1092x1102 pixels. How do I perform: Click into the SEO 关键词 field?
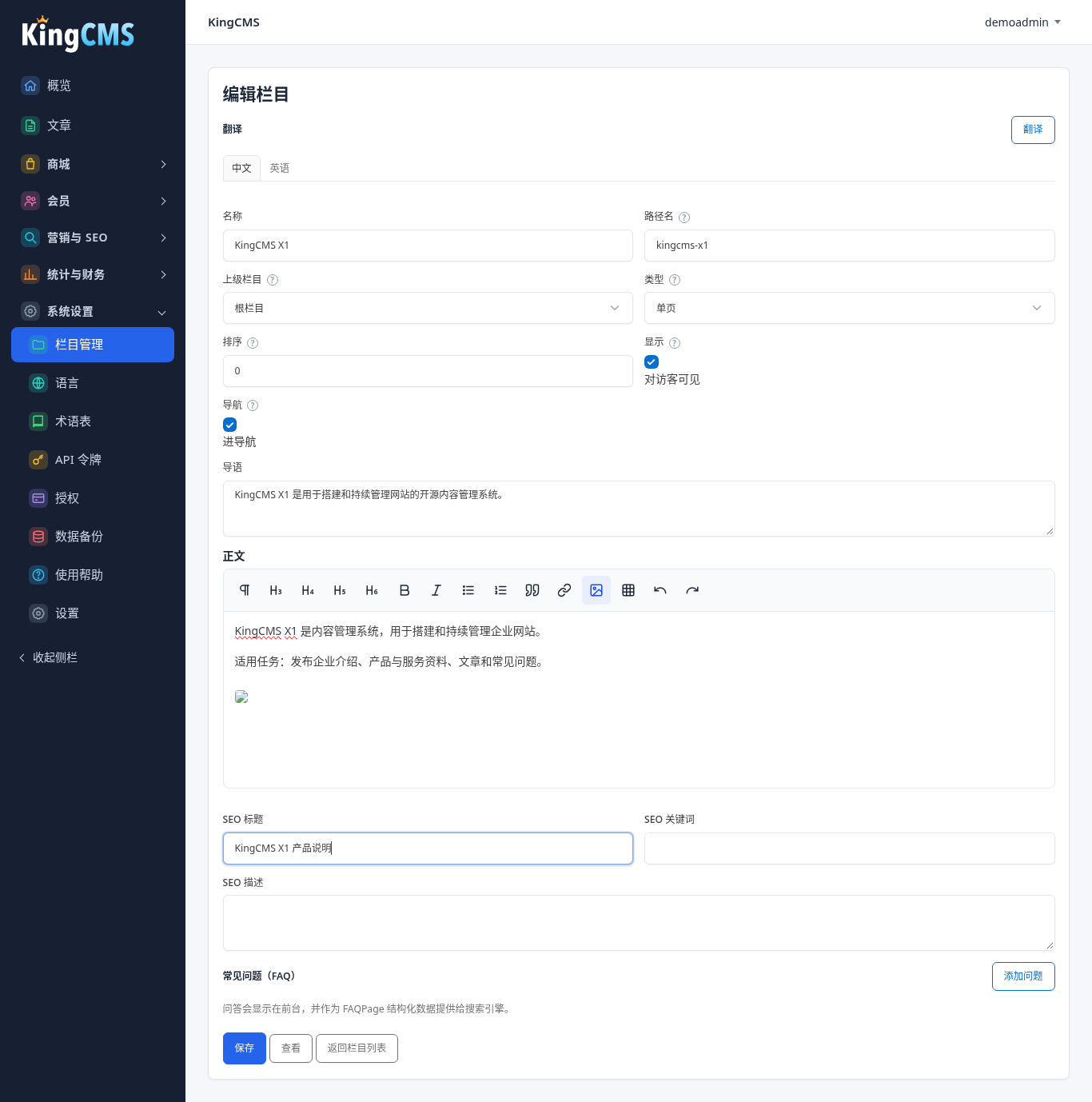849,848
